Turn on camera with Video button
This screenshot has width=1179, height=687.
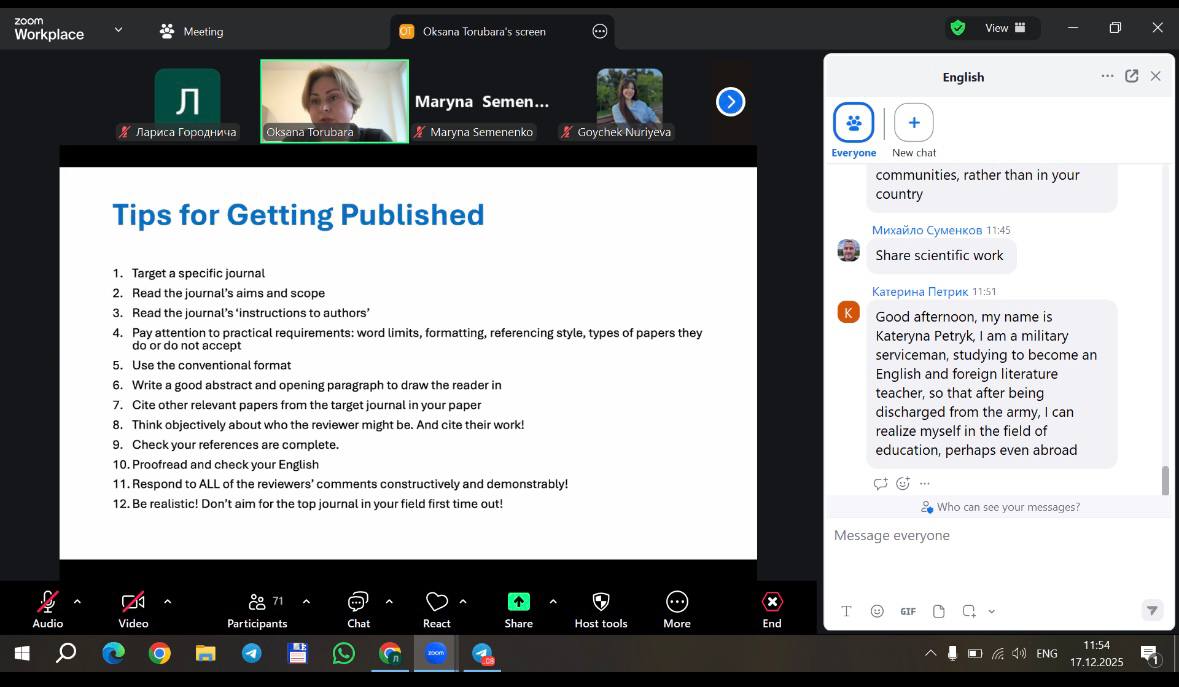133,602
